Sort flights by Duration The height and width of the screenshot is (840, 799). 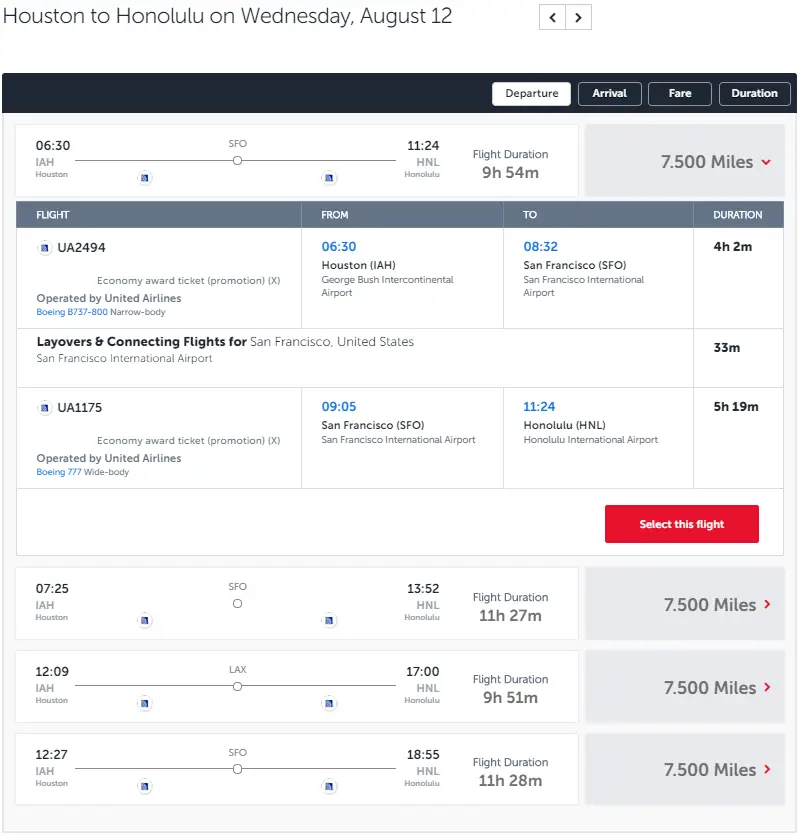[754, 93]
